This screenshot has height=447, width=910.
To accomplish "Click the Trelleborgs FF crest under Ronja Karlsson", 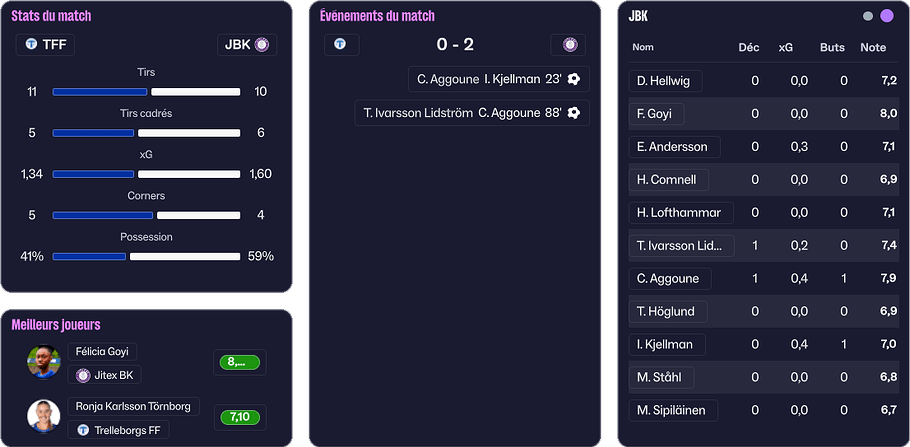I will pyautogui.click(x=83, y=429).
